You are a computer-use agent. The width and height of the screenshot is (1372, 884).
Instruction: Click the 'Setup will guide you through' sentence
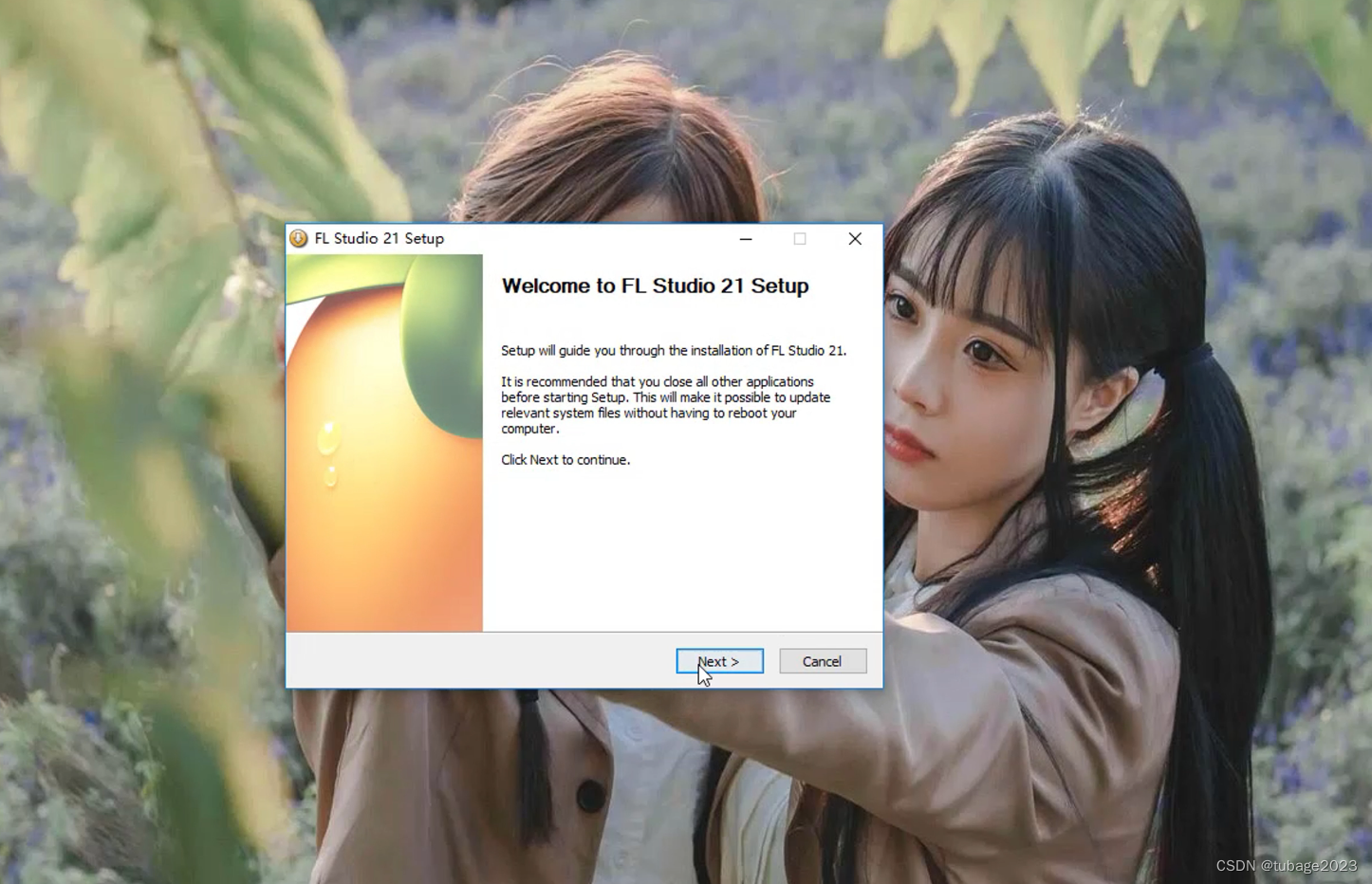point(674,351)
